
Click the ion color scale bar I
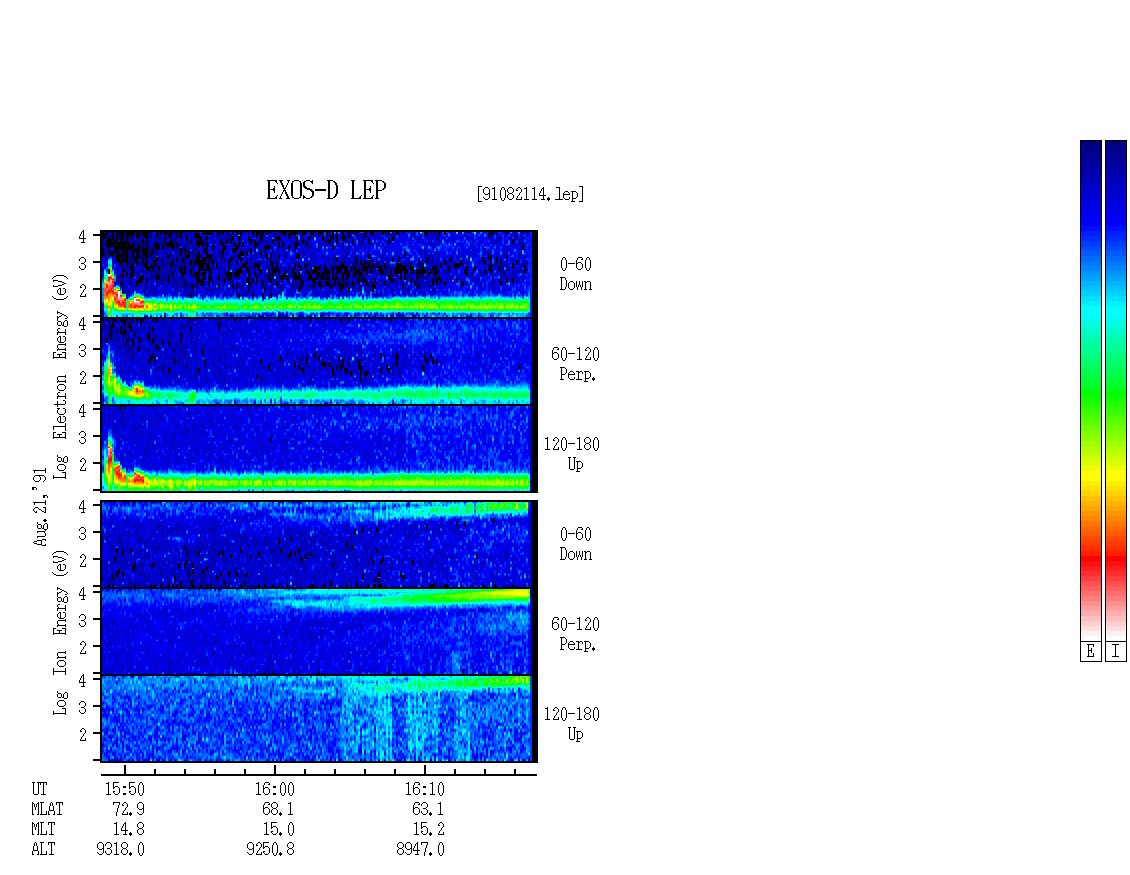point(1116,390)
